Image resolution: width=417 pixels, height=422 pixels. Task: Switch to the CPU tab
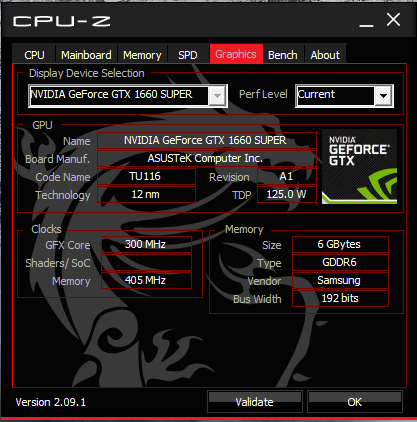pyautogui.click(x=34, y=55)
